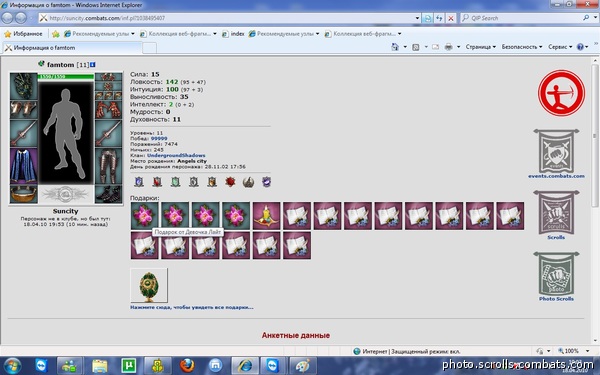The width and height of the screenshot is (600, 375).
Task: Click the blue cloak equipment slot
Action: pos(23,166)
